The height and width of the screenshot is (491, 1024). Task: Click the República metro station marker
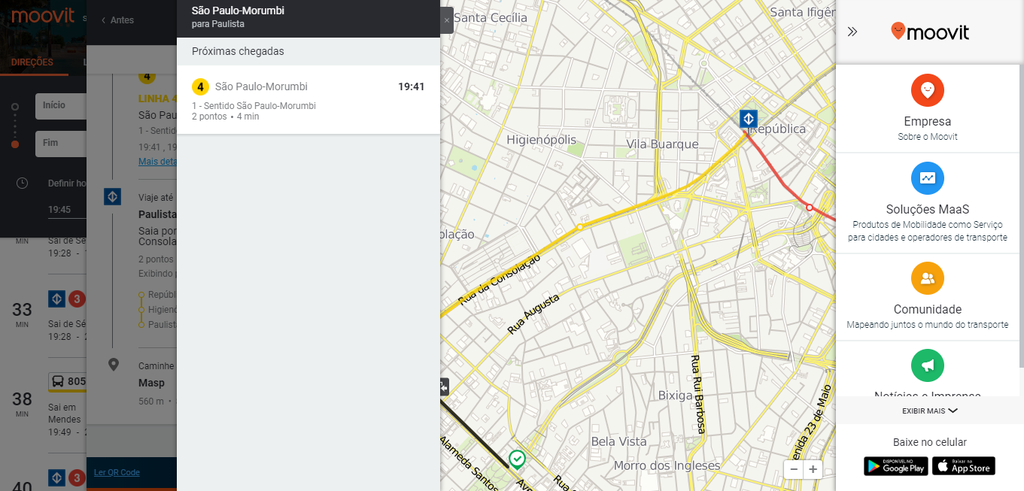click(x=748, y=119)
